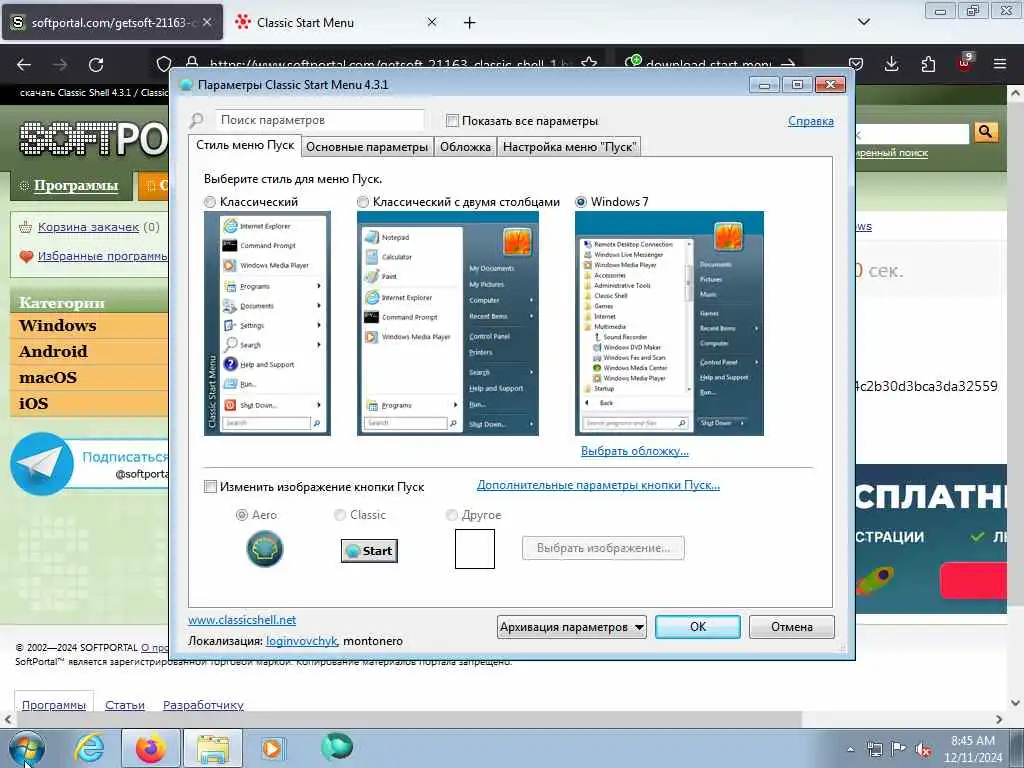Open 'Дополнительные параметры кнопки Пуск...' link

pyautogui.click(x=598, y=485)
